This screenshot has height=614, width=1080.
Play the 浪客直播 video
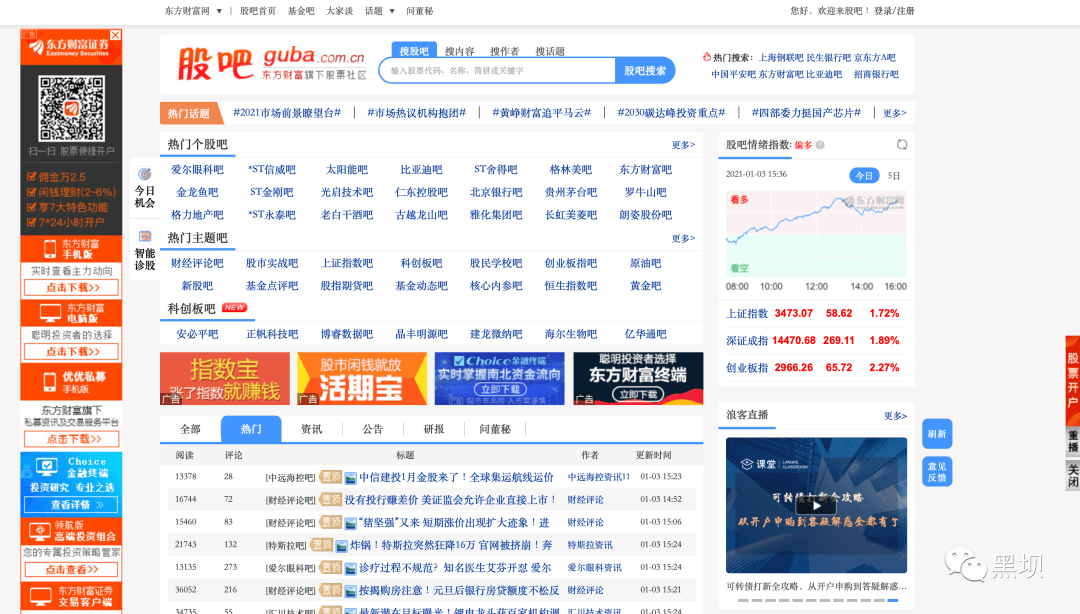pyautogui.click(x=816, y=505)
